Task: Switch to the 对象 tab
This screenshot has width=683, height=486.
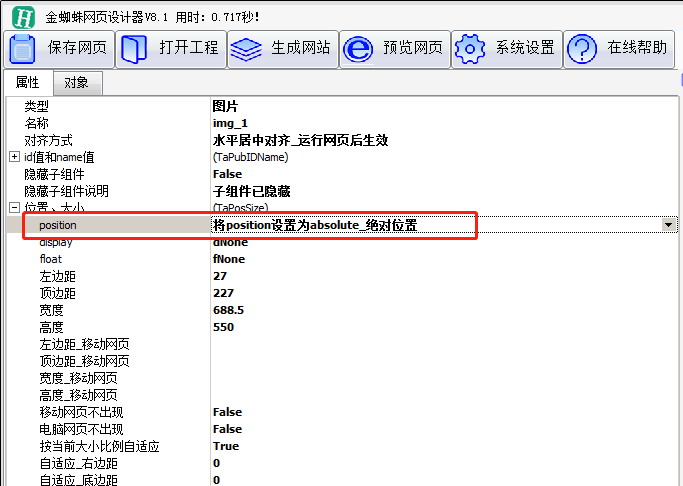Action: pyautogui.click(x=76, y=83)
